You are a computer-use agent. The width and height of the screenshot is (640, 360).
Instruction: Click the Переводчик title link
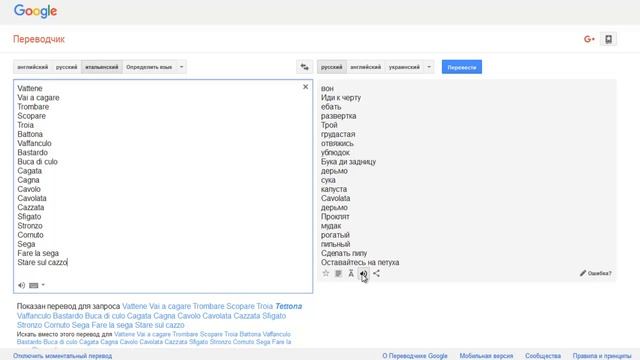(x=39, y=39)
